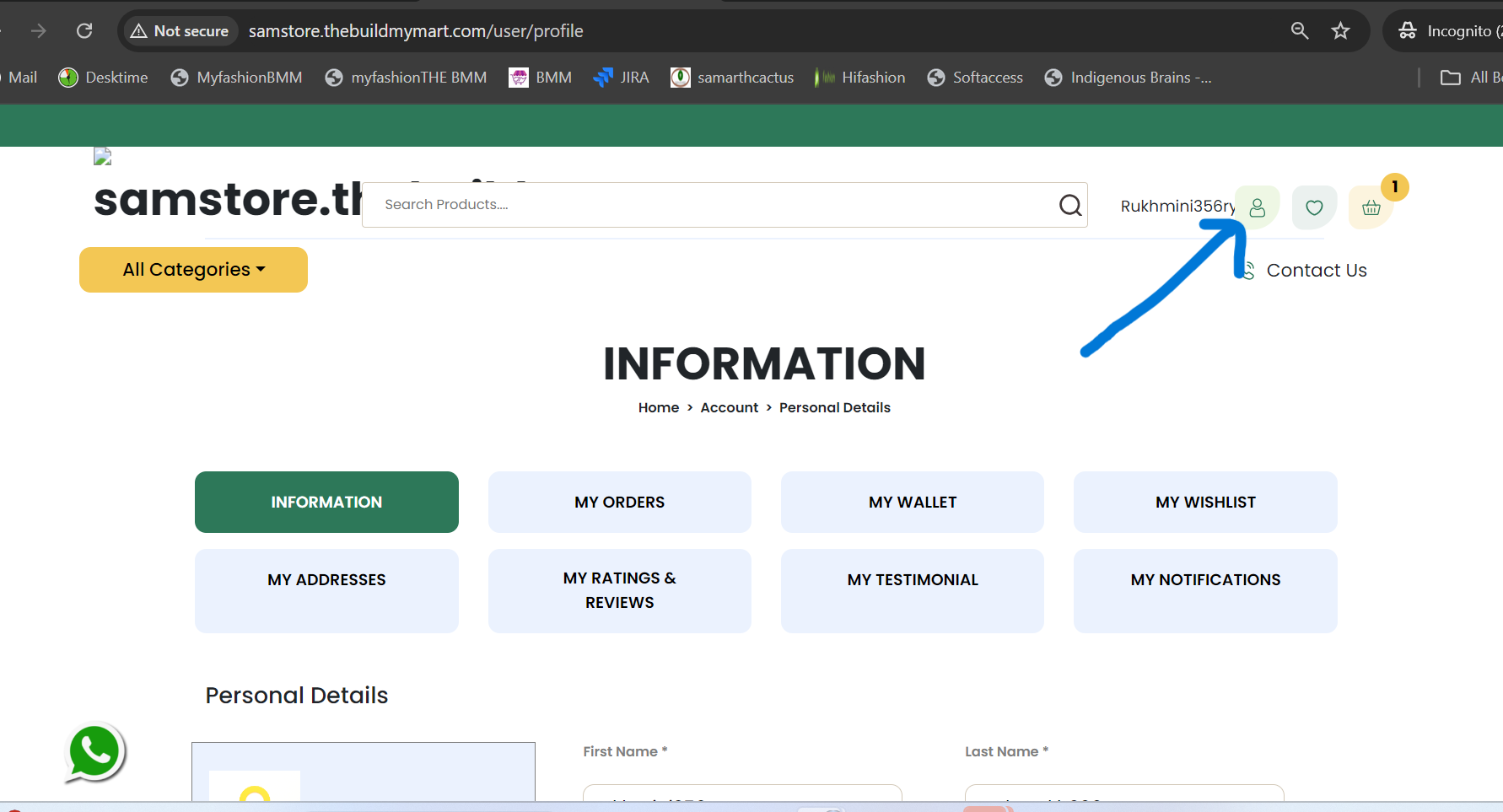Open browser zoom magnifier icon in address bar
The height and width of the screenshot is (812, 1503).
[x=1300, y=31]
